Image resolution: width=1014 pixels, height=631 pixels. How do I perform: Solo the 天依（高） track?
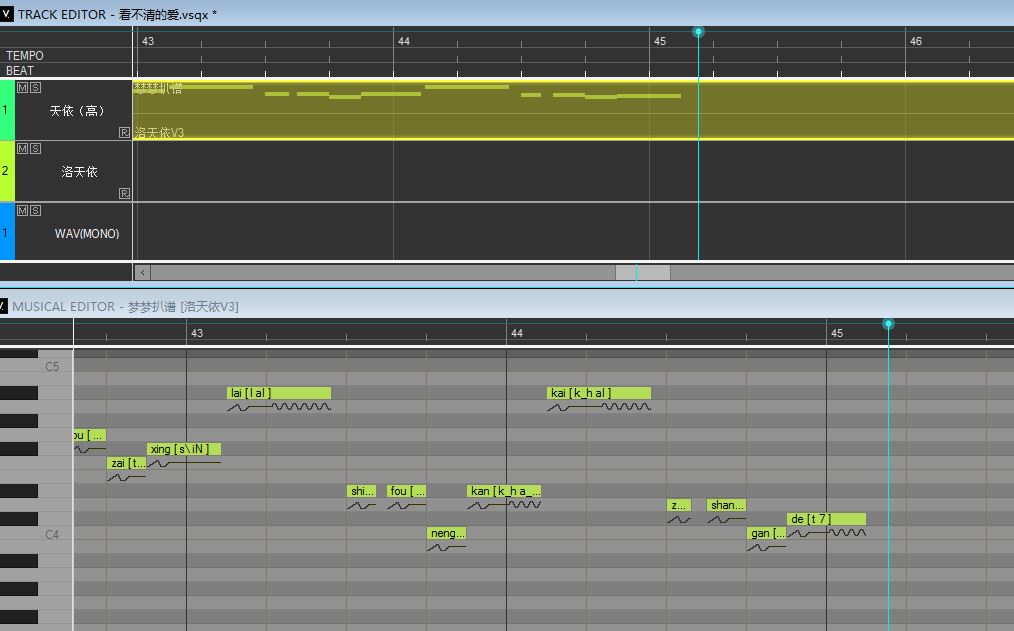coord(35,87)
